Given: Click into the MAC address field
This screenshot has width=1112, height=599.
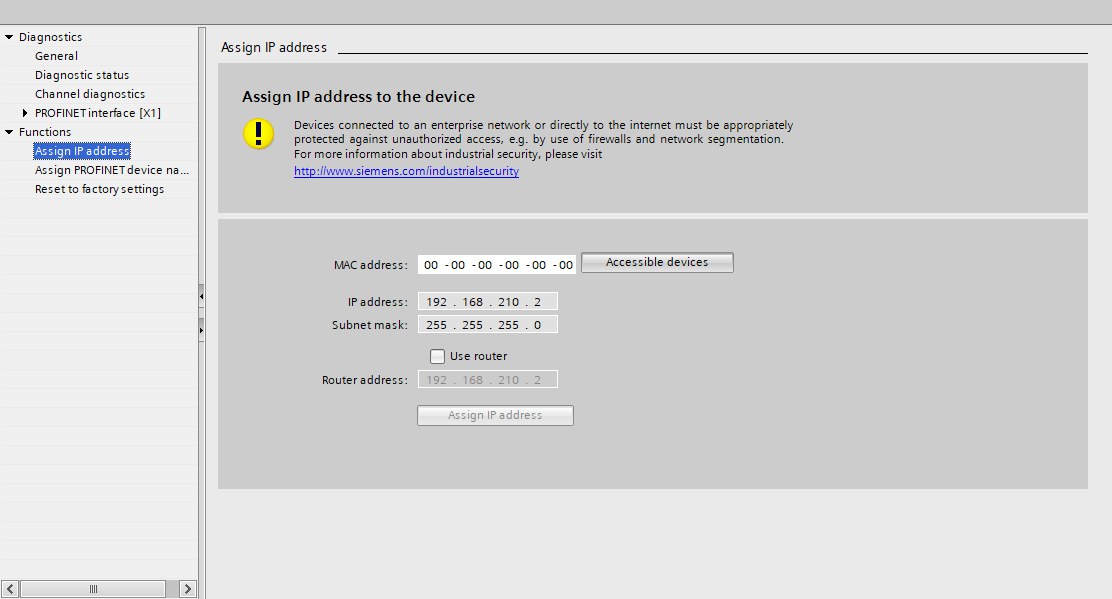Looking at the screenshot, I should click(495, 263).
